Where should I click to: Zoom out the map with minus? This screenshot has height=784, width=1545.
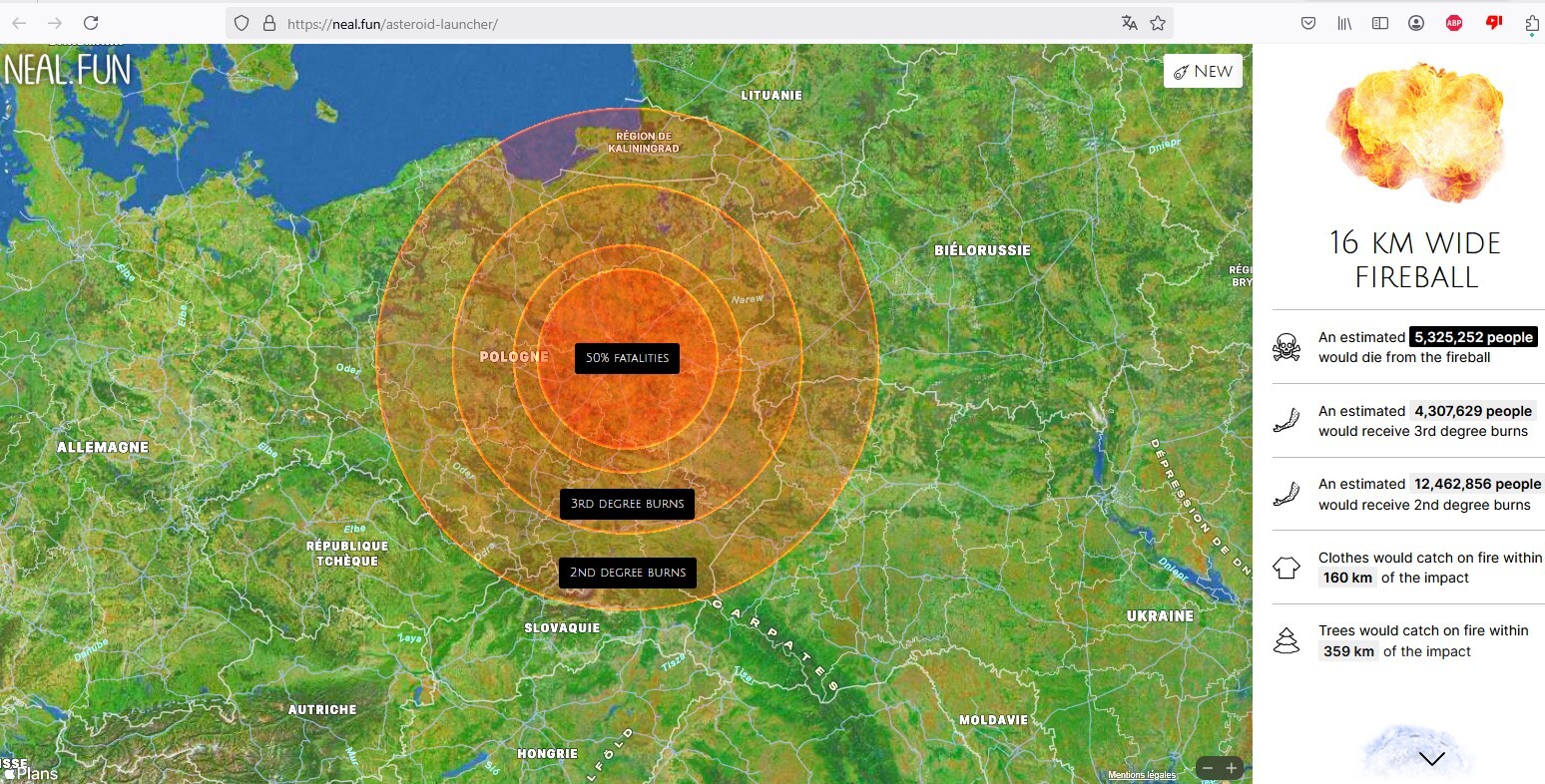pyautogui.click(x=1208, y=768)
